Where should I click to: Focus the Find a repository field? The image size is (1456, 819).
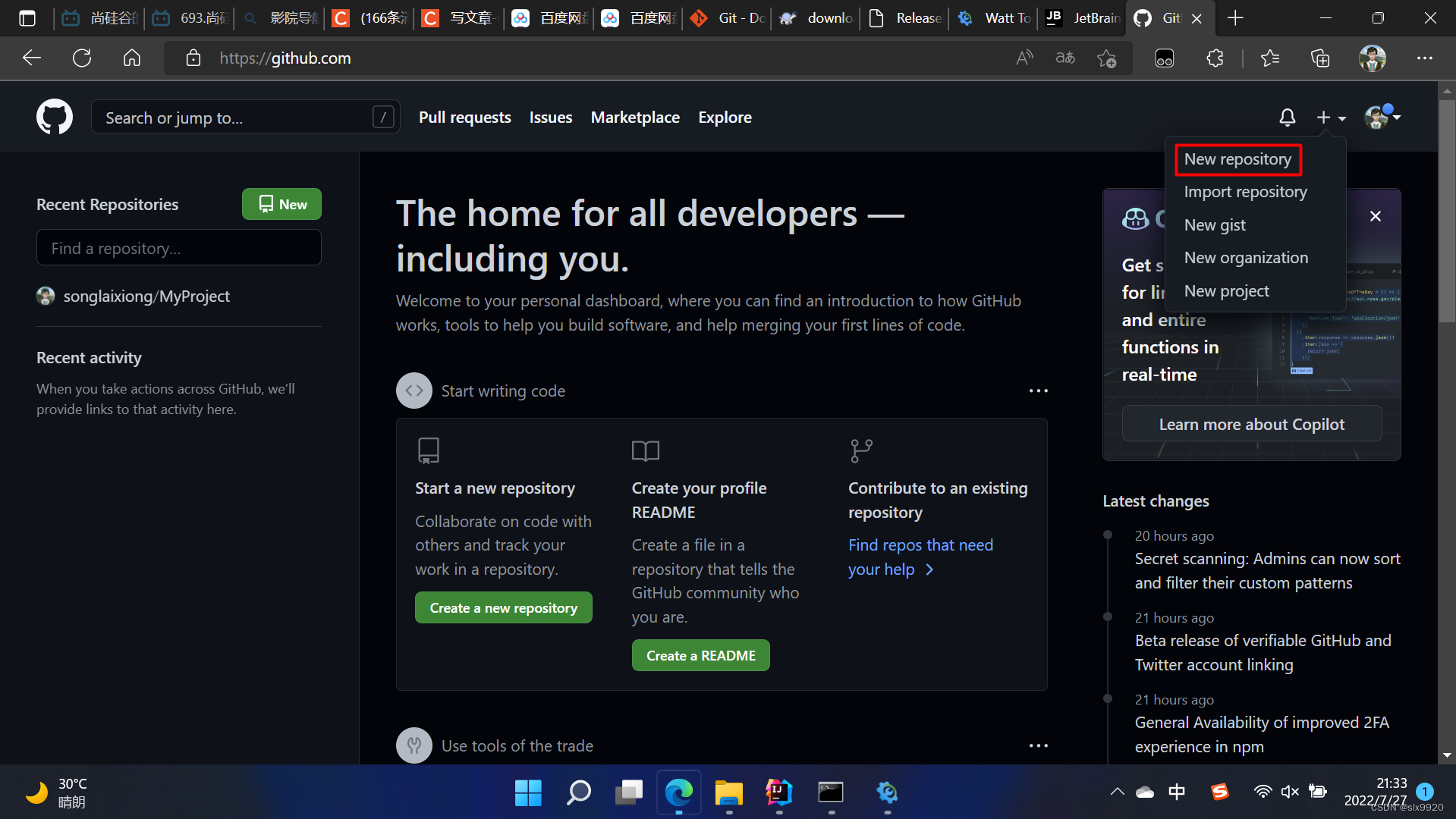tap(179, 248)
